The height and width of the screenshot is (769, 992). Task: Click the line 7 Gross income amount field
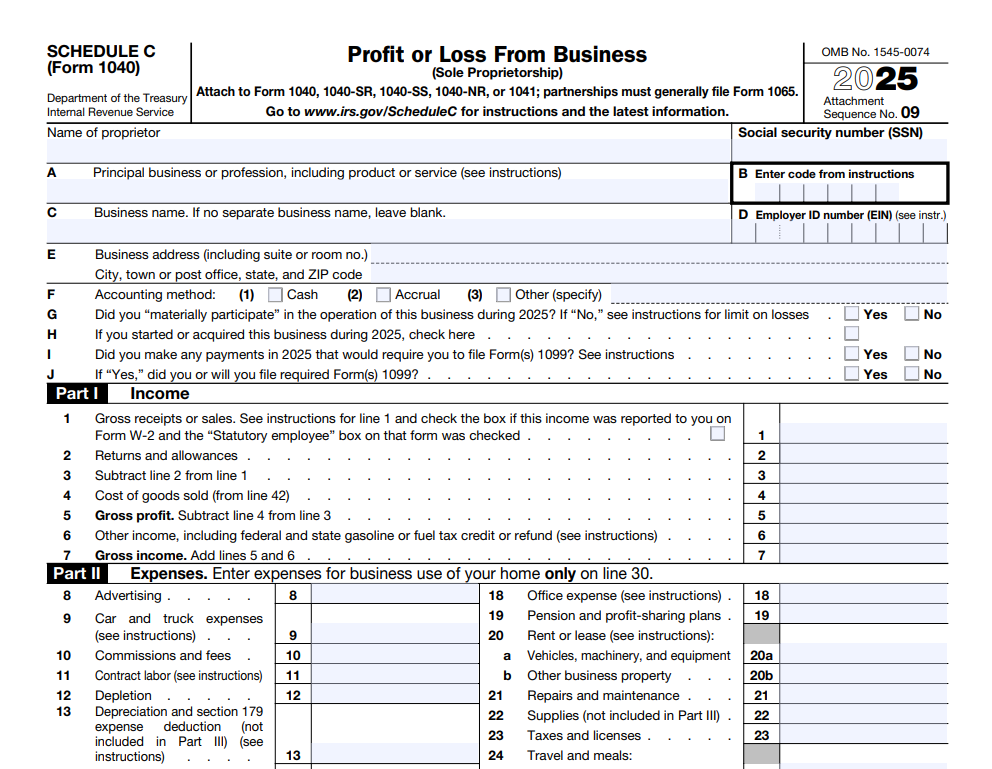[864, 554]
